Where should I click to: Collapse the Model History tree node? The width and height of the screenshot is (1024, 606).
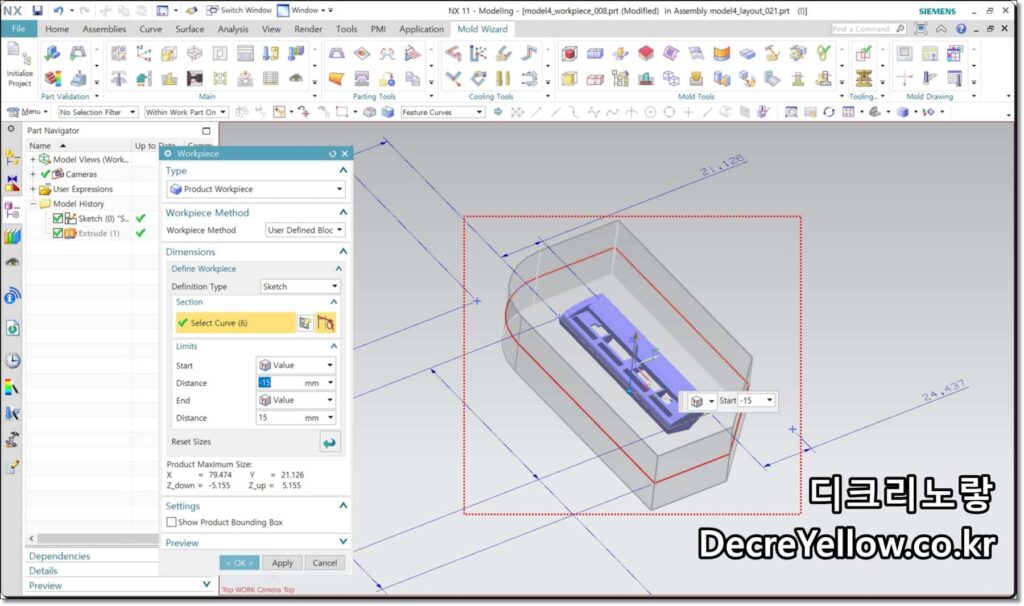(x=33, y=204)
